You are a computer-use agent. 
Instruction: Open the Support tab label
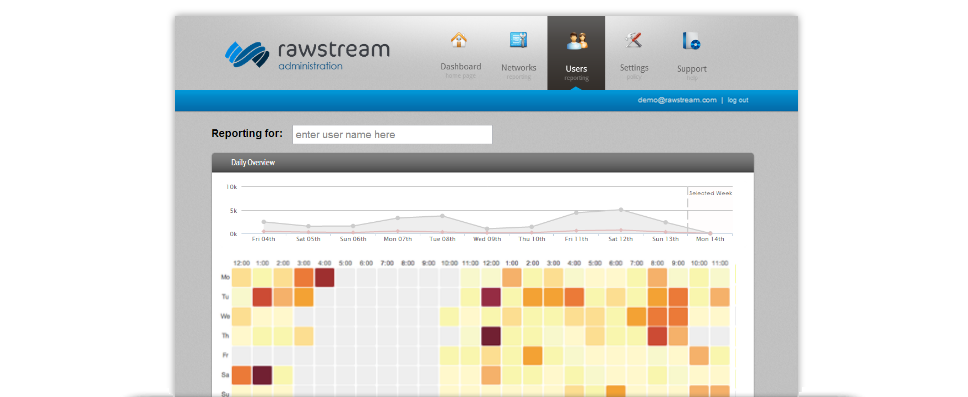tap(691, 69)
